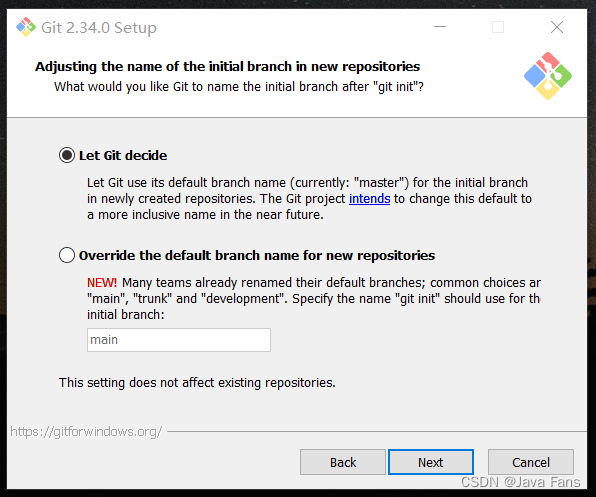Select the Override default branch name radio button
Image resolution: width=596 pixels, height=497 pixels.
67,255
